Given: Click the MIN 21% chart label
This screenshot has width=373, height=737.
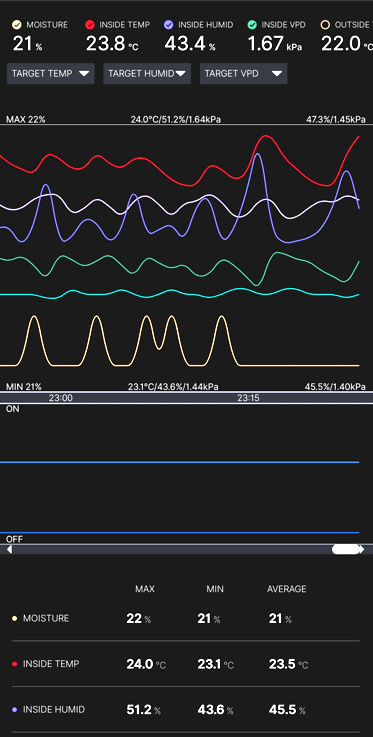Looking at the screenshot, I should [x=23, y=387].
